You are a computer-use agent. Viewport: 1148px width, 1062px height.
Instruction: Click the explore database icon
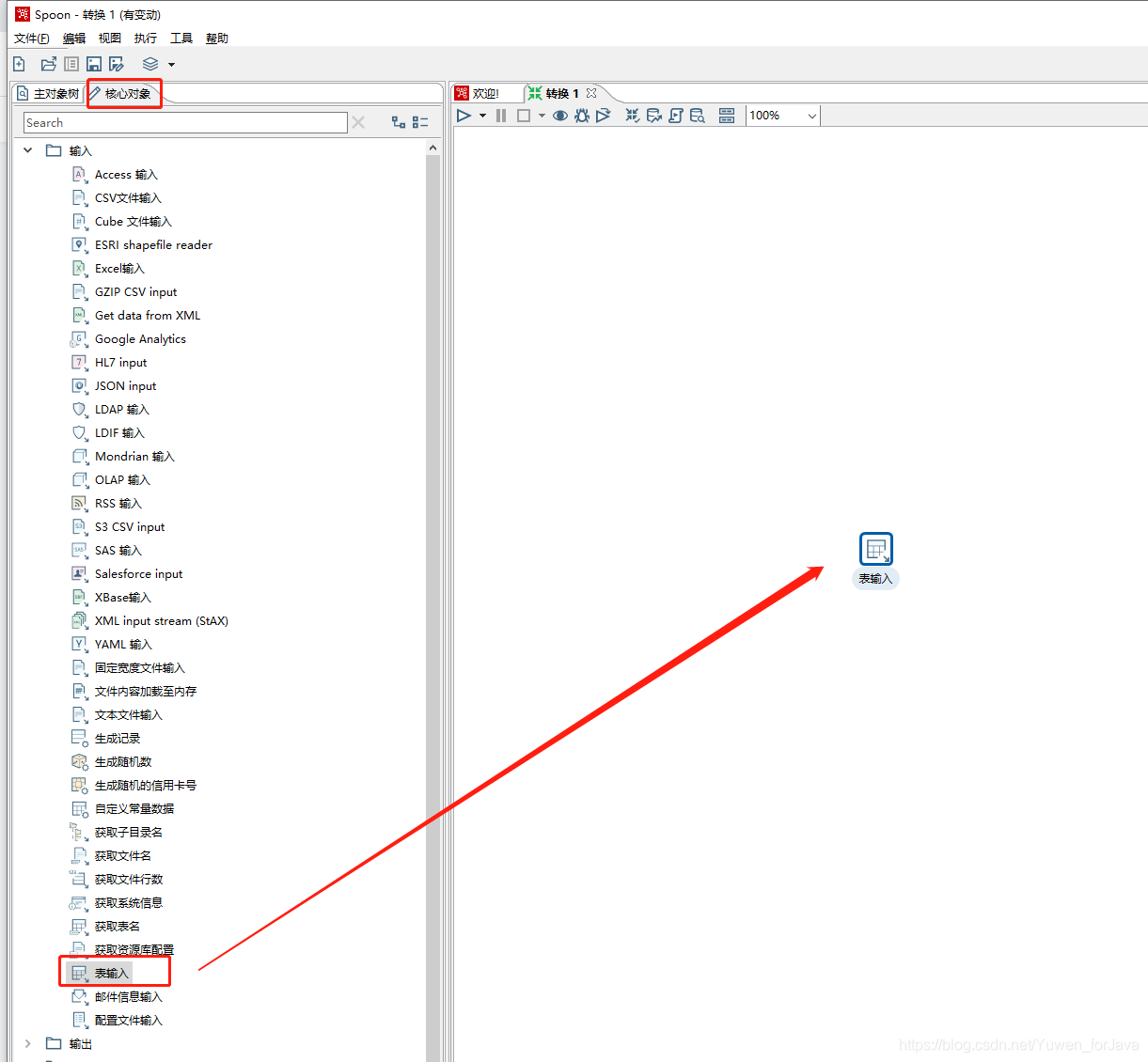(x=698, y=116)
